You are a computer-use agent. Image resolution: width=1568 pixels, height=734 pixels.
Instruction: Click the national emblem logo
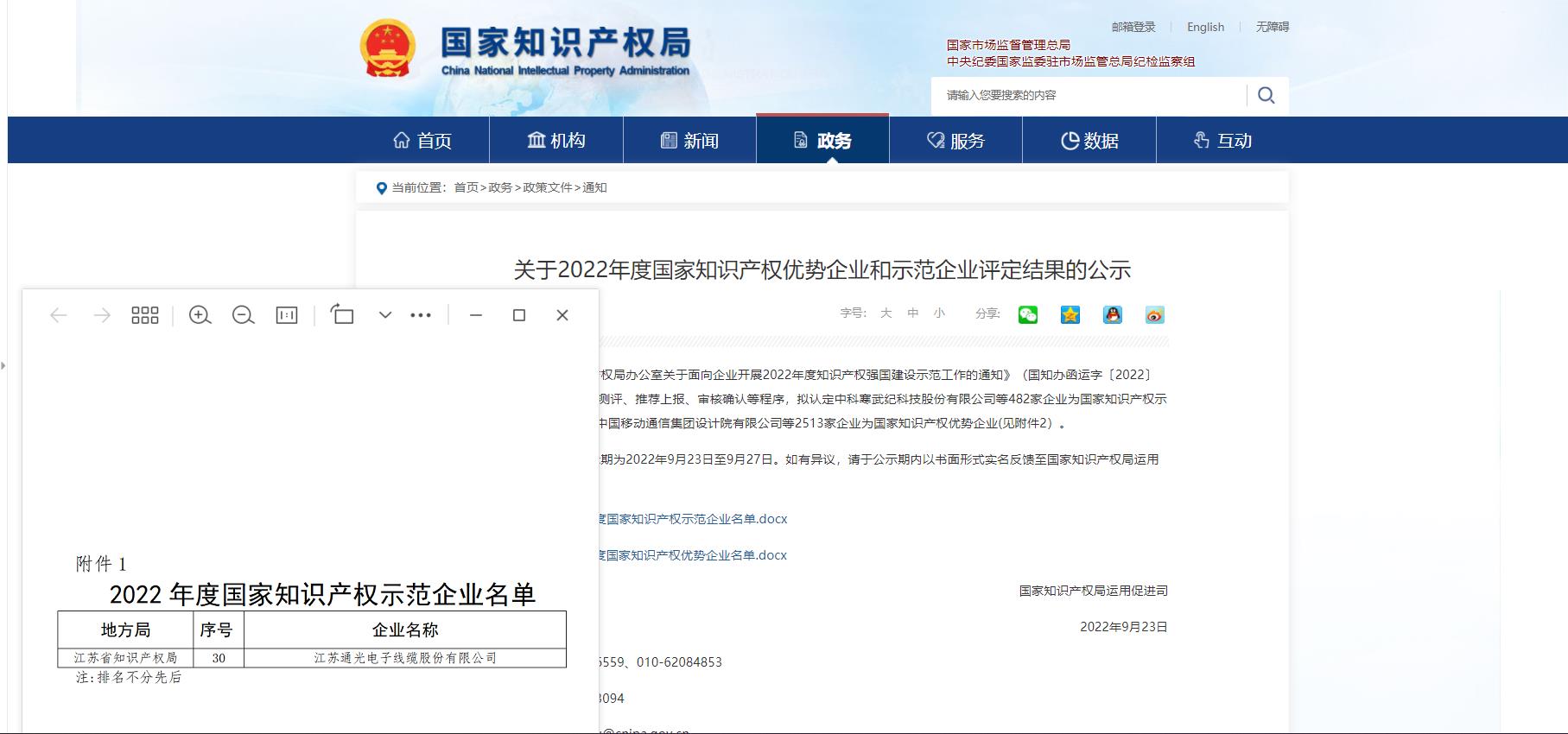(x=388, y=49)
